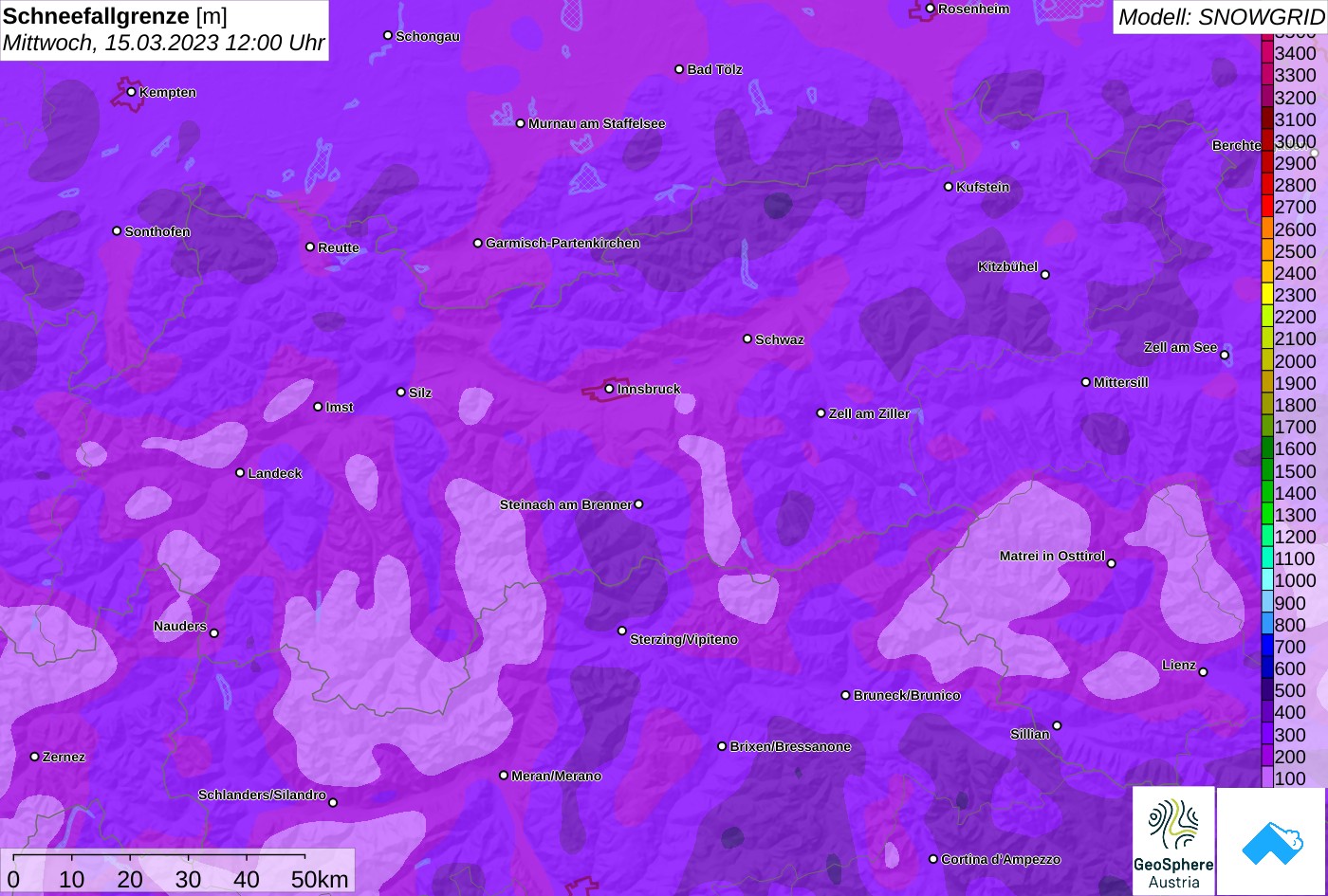Click the Schneefallgrenze [m] title
The width and height of the screenshot is (1328, 896).
(x=115, y=16)
